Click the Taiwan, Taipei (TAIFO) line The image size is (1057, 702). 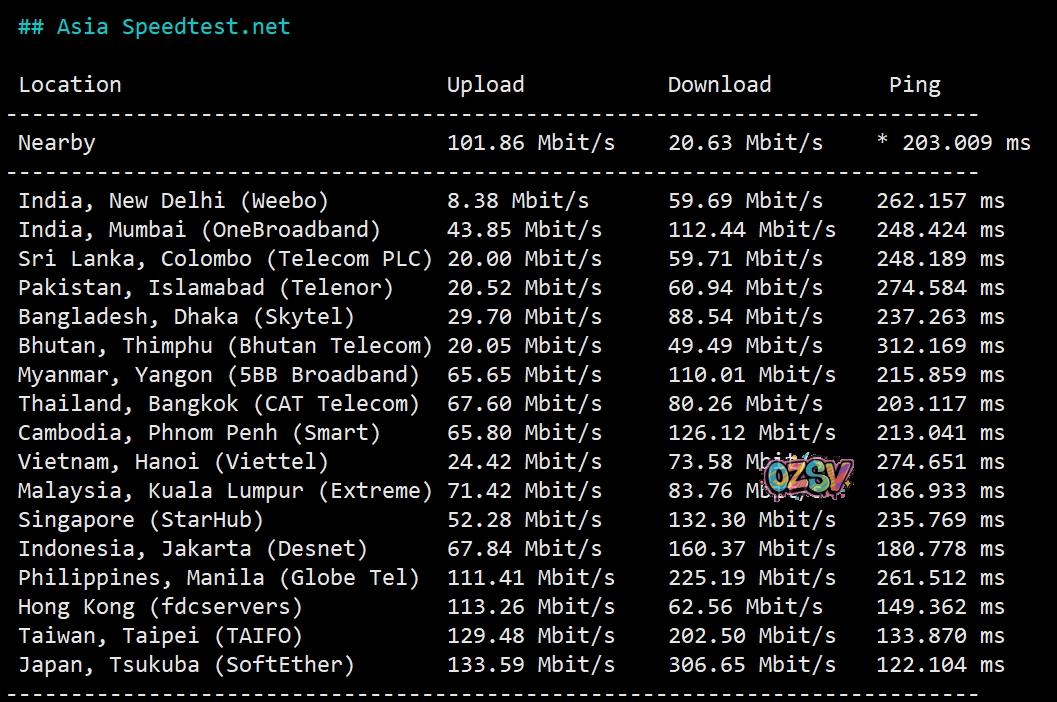coord(160,636)
